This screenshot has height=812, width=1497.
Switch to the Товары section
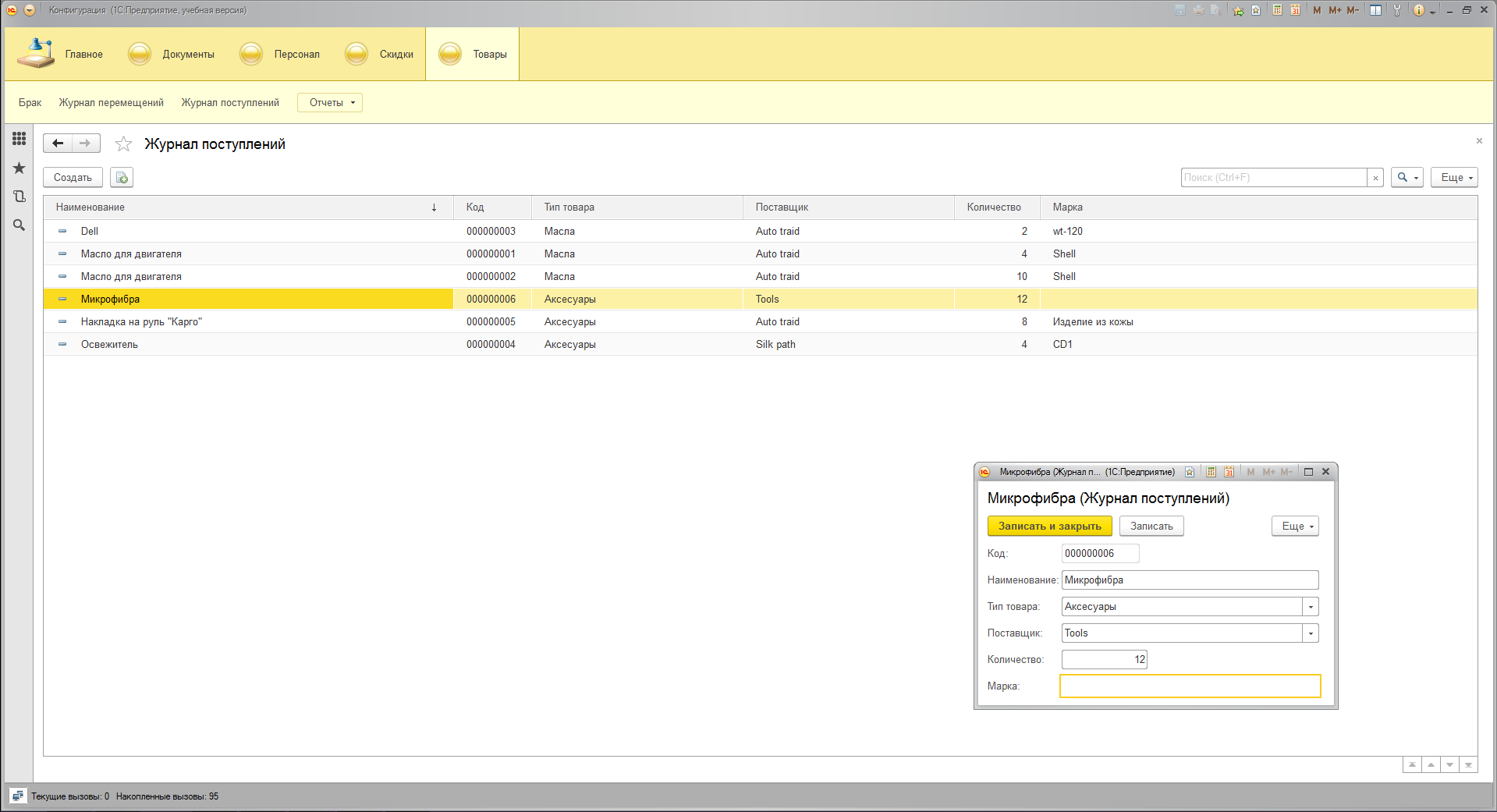pos(473,54)
